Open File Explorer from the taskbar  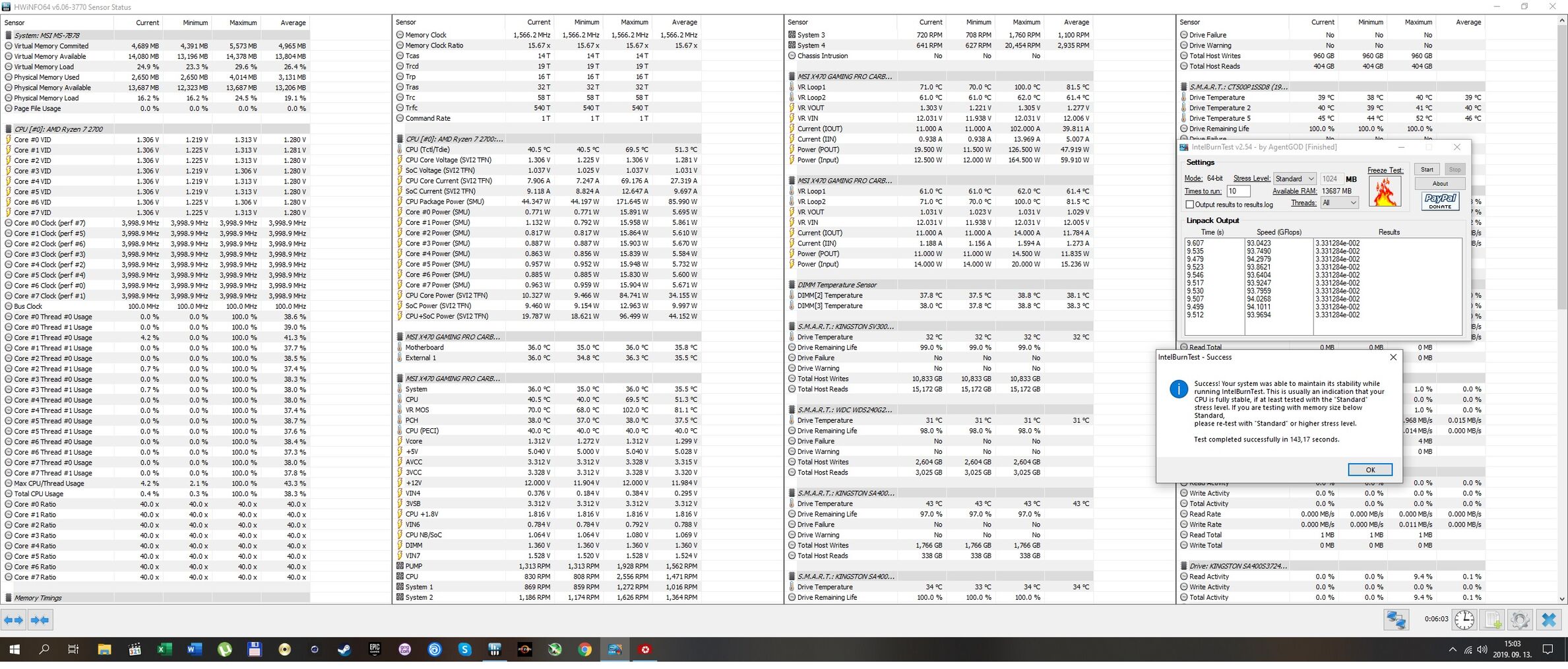pos(104,650)
